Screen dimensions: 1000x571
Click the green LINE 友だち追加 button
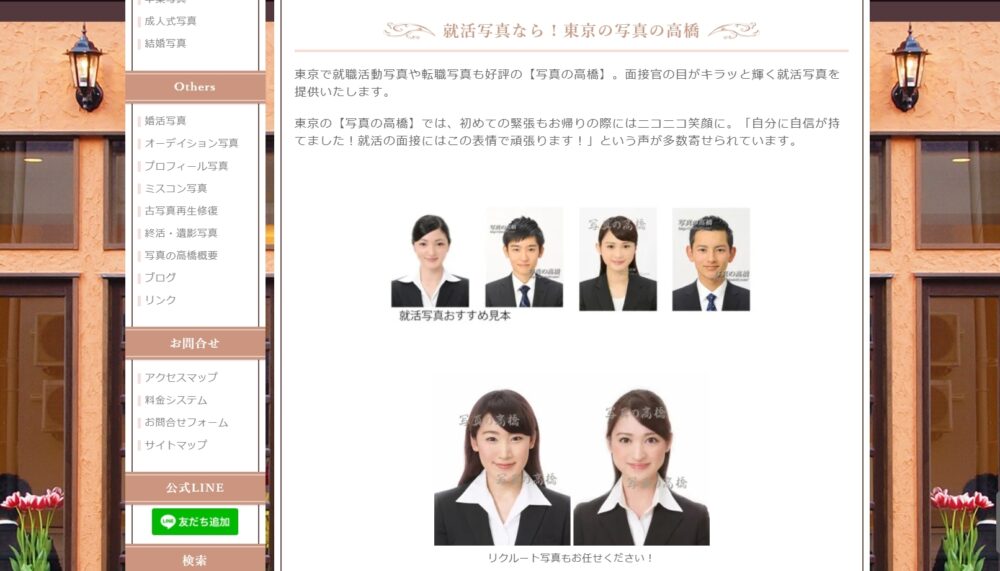pos(195,521)
